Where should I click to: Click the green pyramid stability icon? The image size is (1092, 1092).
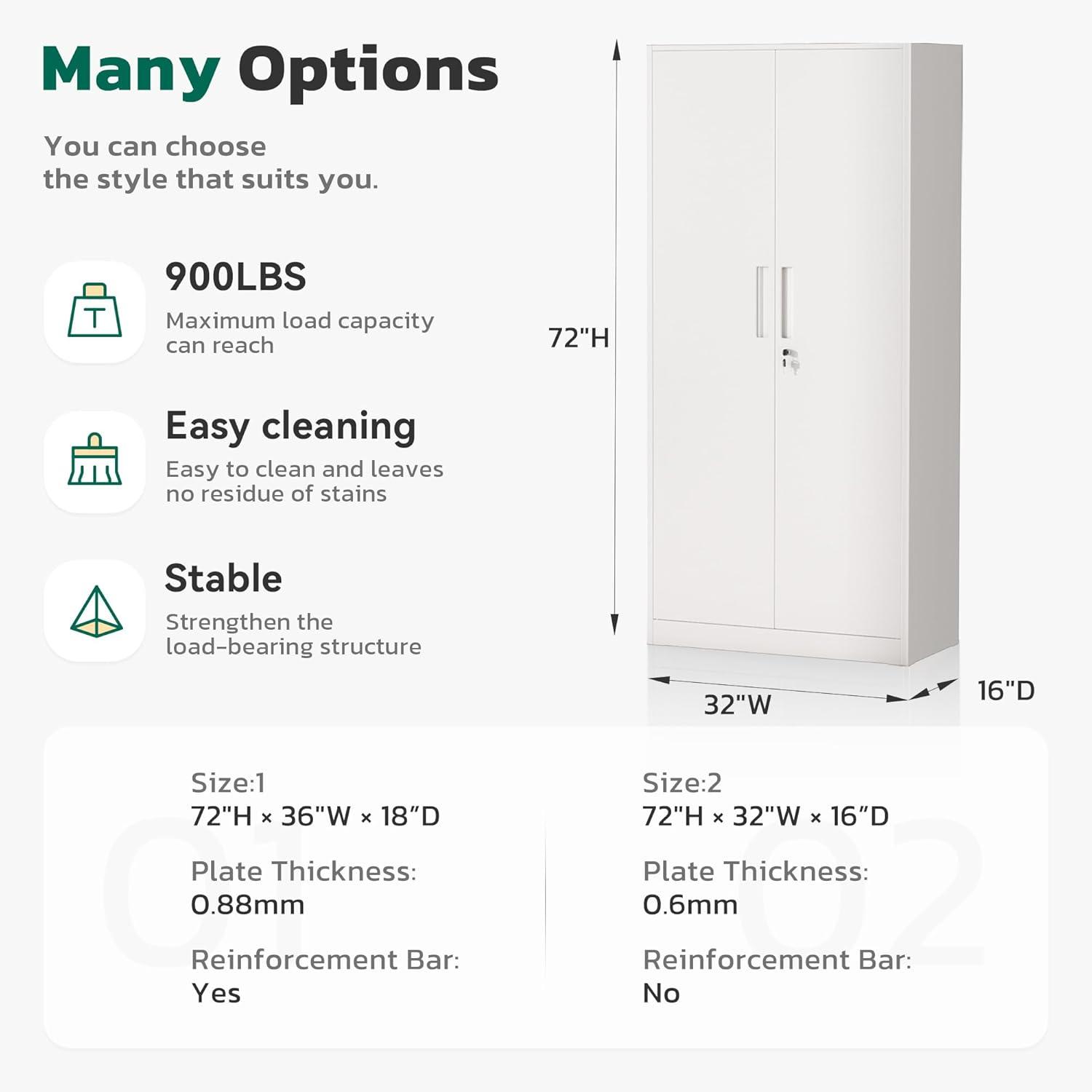[95, 612]
